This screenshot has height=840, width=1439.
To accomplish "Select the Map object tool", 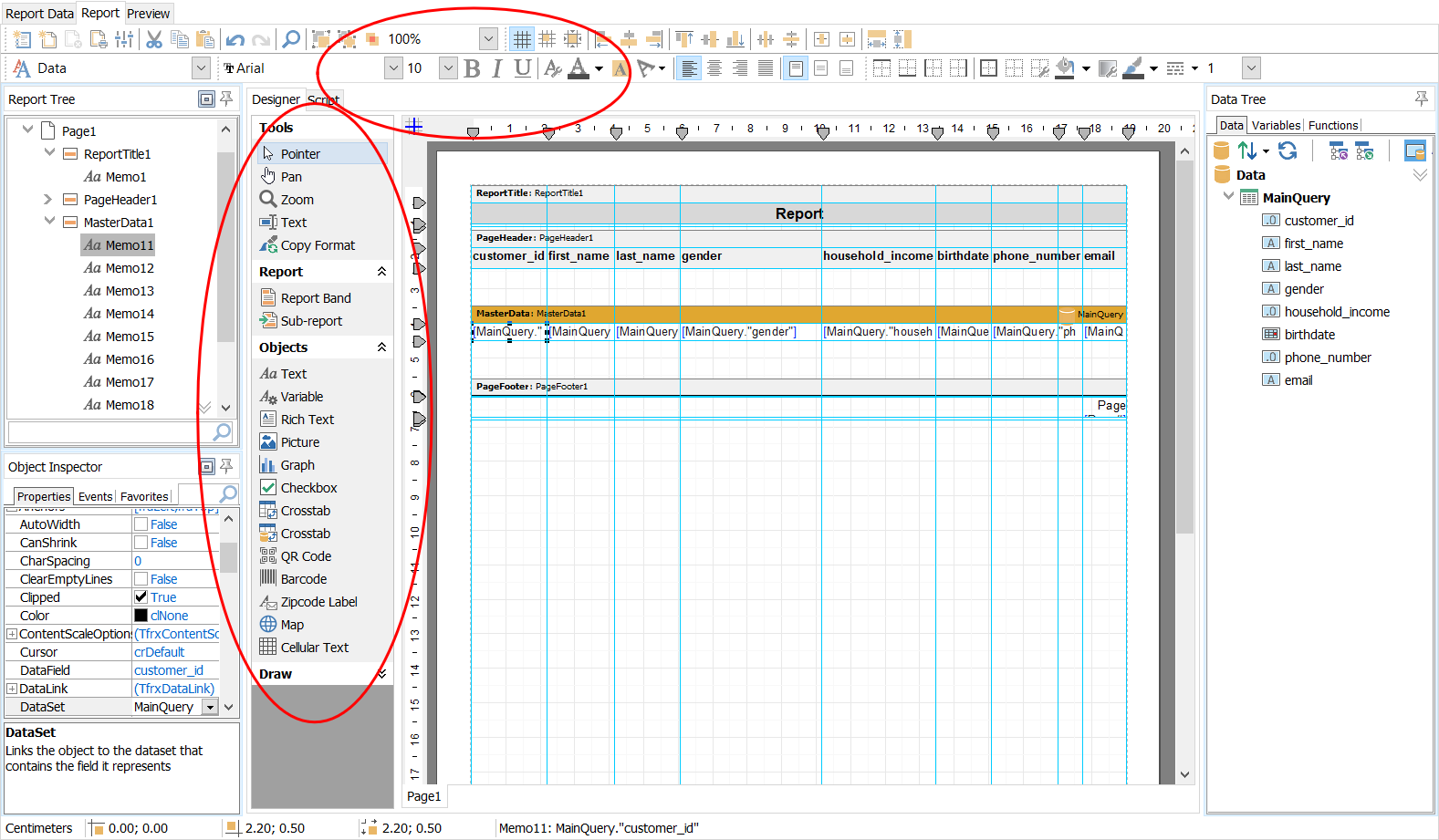I will click(x=291, y=625).
